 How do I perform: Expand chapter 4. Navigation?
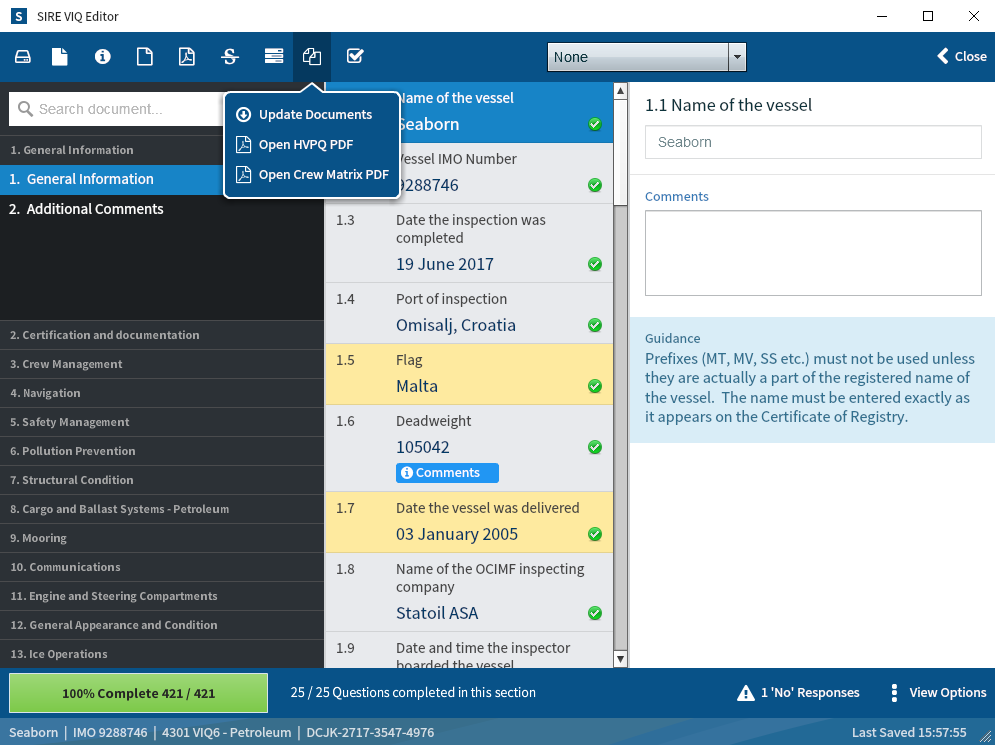[162, 393]
